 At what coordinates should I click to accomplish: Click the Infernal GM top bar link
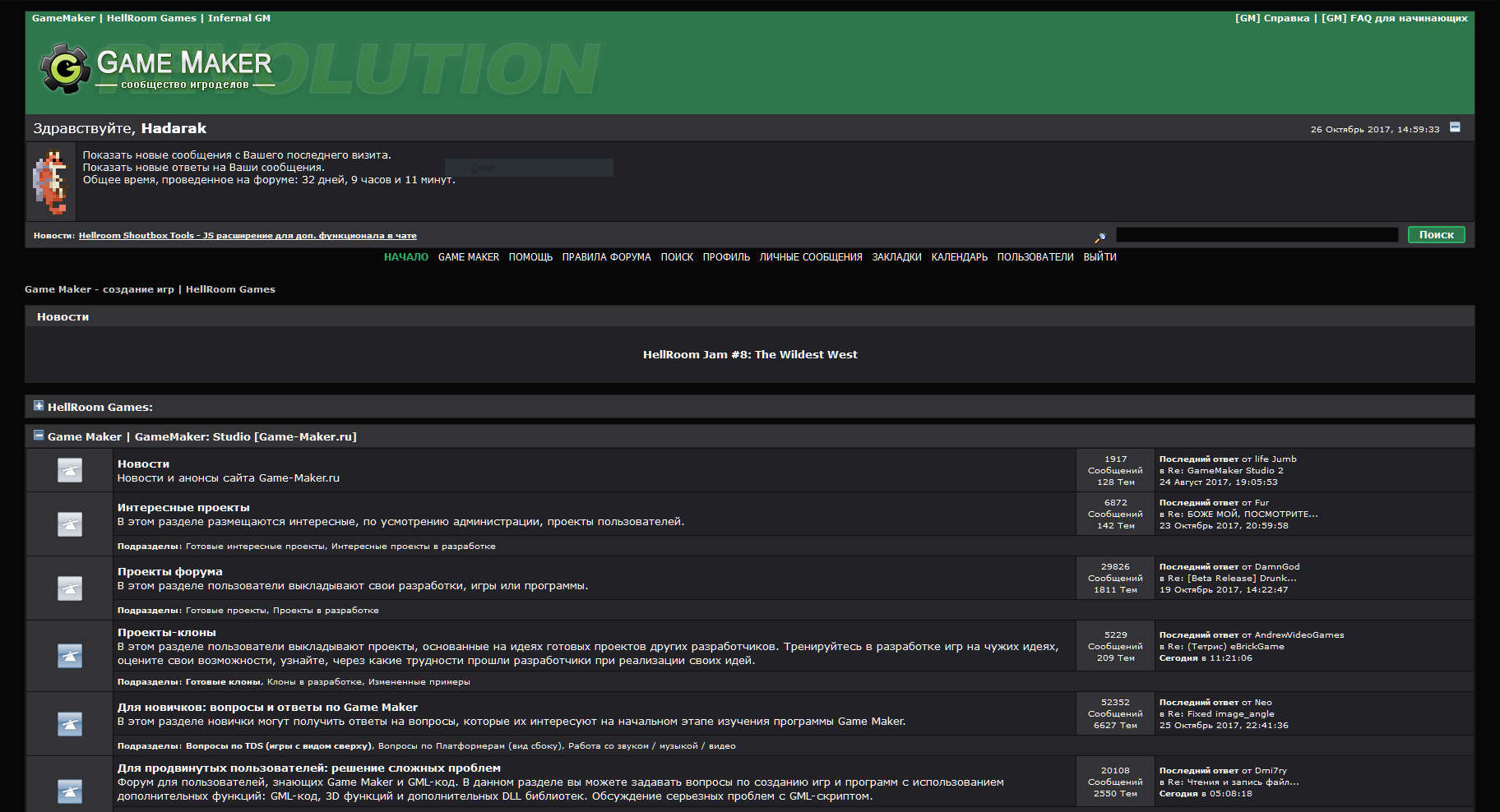238,18
